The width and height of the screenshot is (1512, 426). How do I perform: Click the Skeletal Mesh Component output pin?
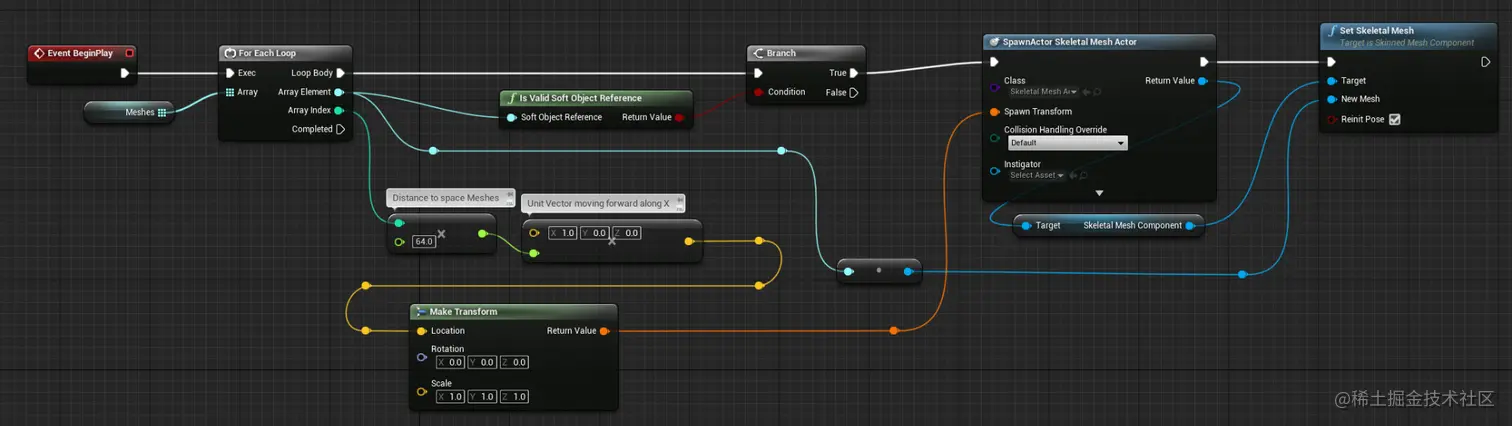click(1189, 226)
